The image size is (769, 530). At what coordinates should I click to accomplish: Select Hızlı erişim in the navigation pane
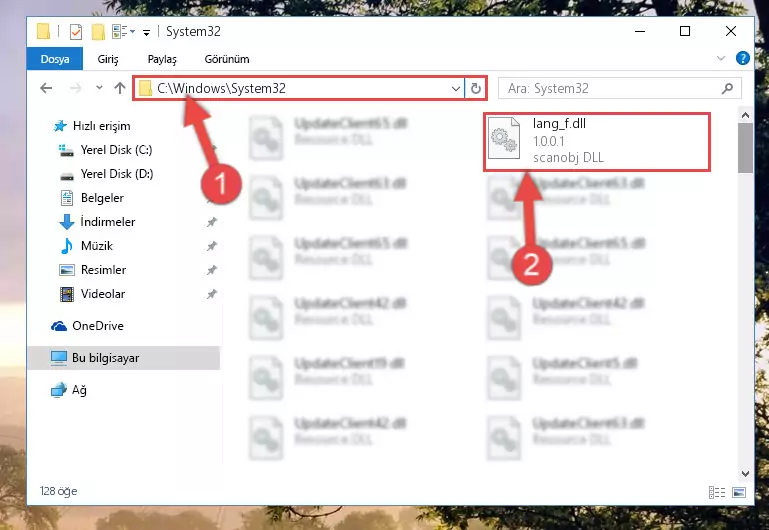point(102,126)
